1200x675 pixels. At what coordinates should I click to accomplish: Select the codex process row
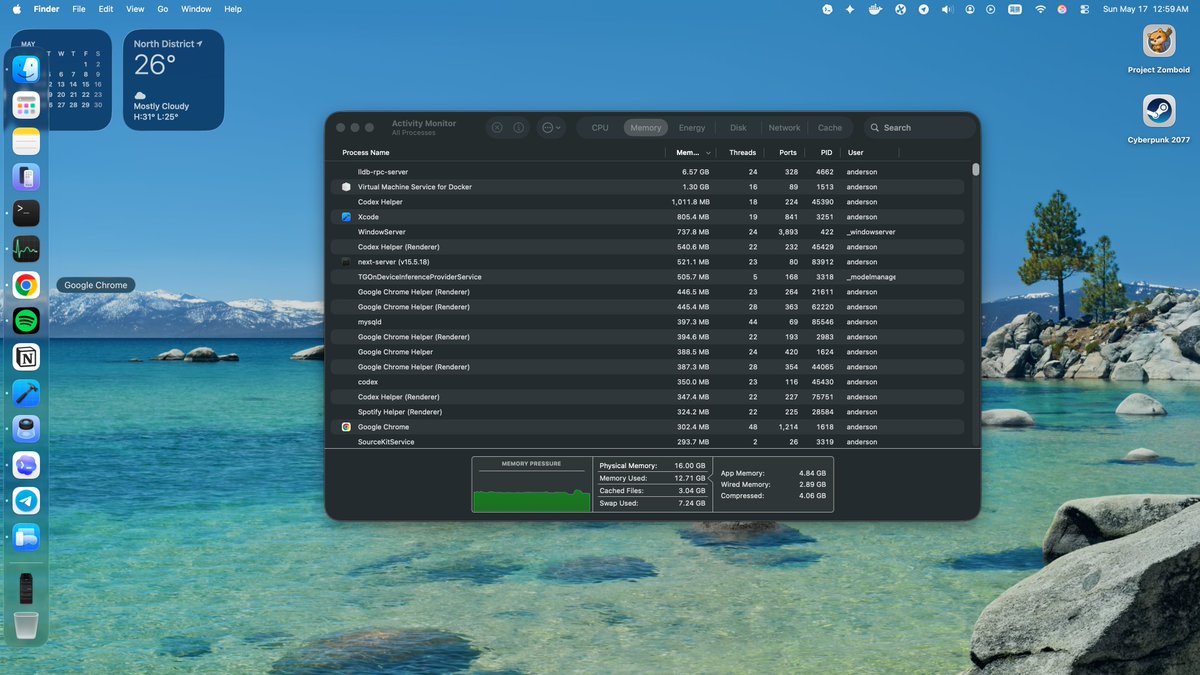[650, 382]
